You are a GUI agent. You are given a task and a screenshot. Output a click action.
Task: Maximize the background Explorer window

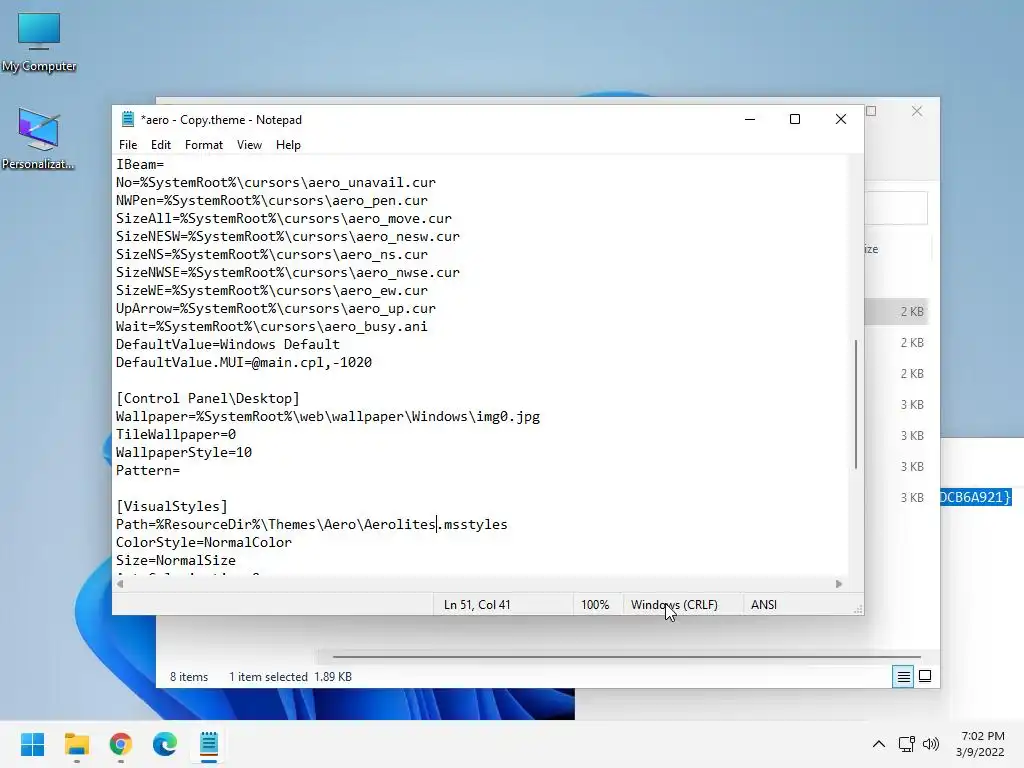pos(871,111)
